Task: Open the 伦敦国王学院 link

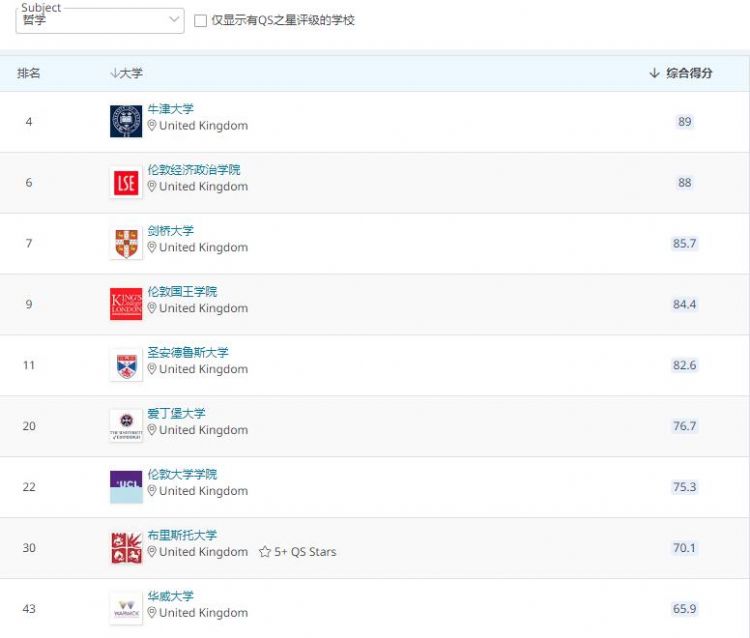Action: [x=182, y=291]
